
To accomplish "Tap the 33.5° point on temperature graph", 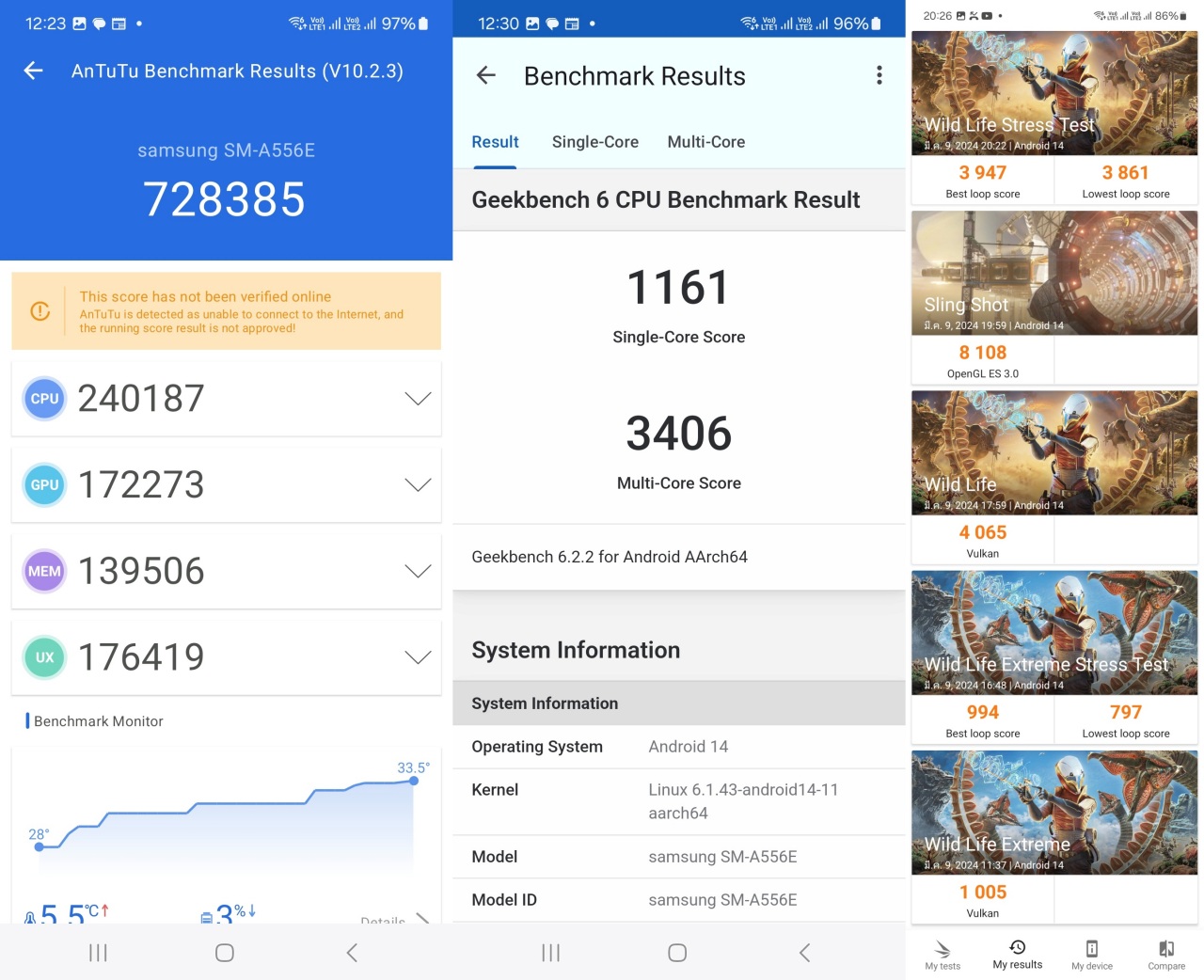I will (414, 781).
